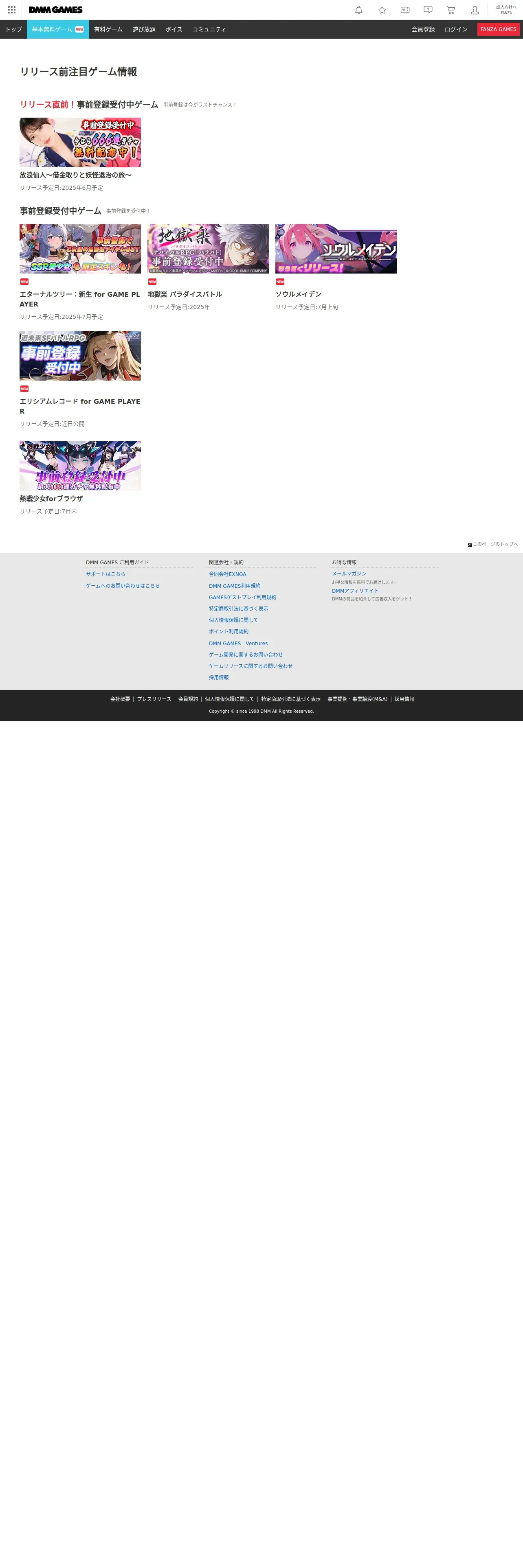Image resolution: width=523 pixels, height=1568 pixels.
Task: Open 特定商取引法に基づく表示 in dark bottom bar
Action: point(291,699)
